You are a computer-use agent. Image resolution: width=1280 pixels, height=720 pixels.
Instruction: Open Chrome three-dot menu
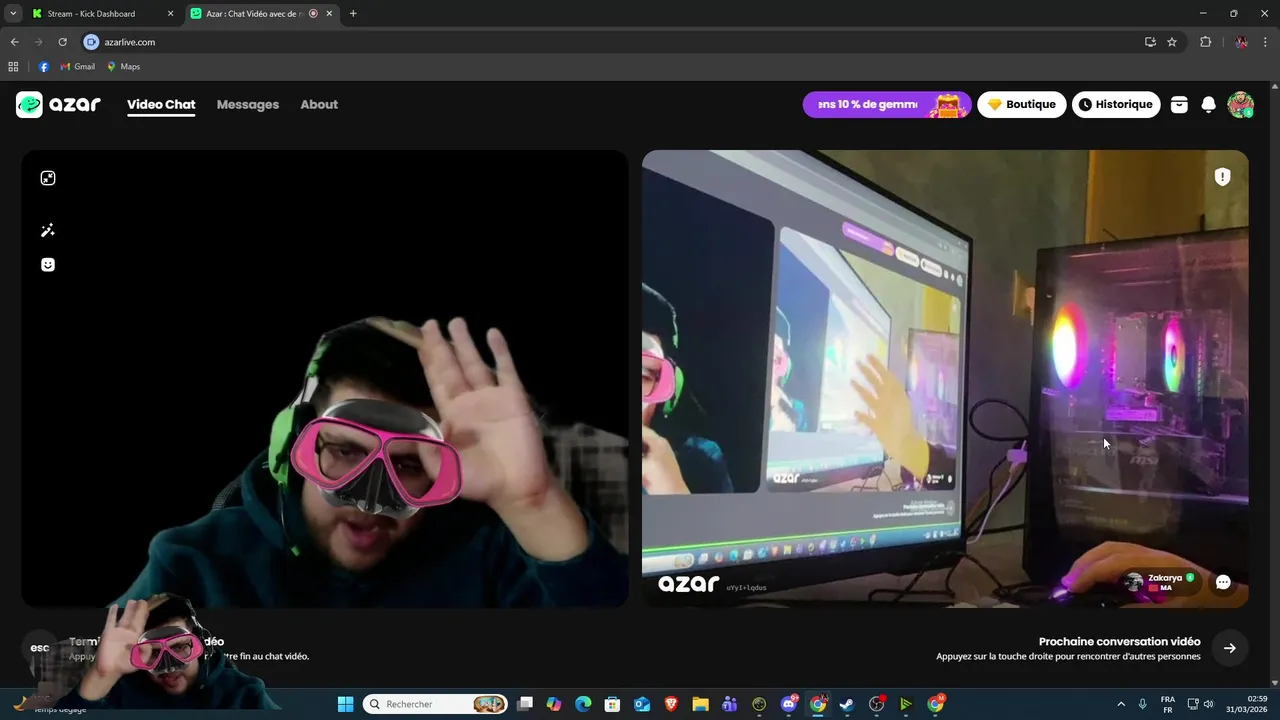(x=1266, y=42)
